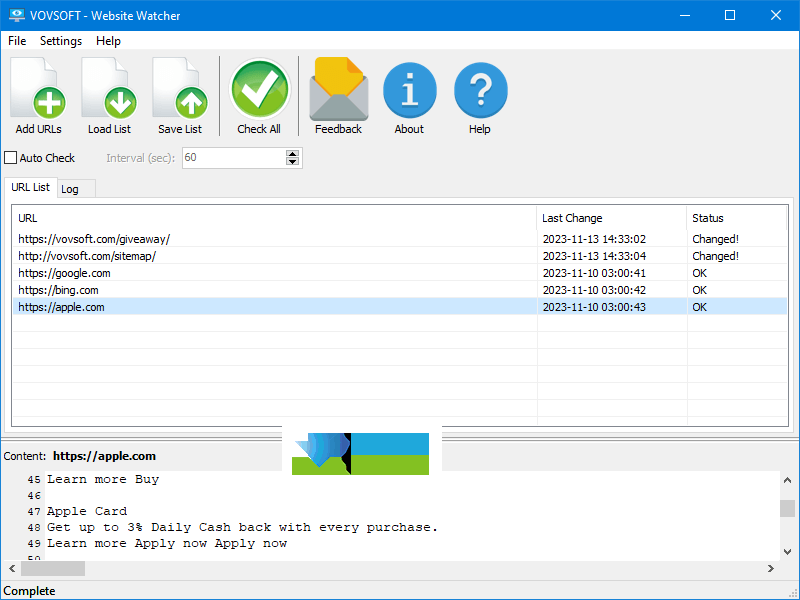Image resolution: width=800 pixels, height=600 pixels.
Task: Select the URL List tab
Action: 30,187
